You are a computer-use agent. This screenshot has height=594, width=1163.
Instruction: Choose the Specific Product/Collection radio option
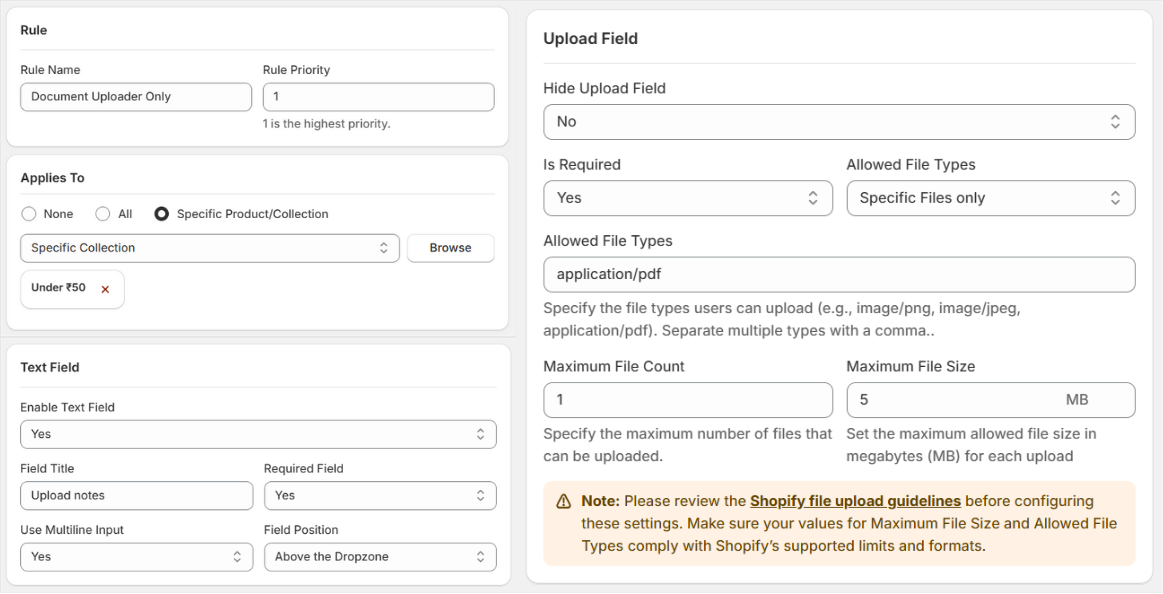(x=161, y=214)
